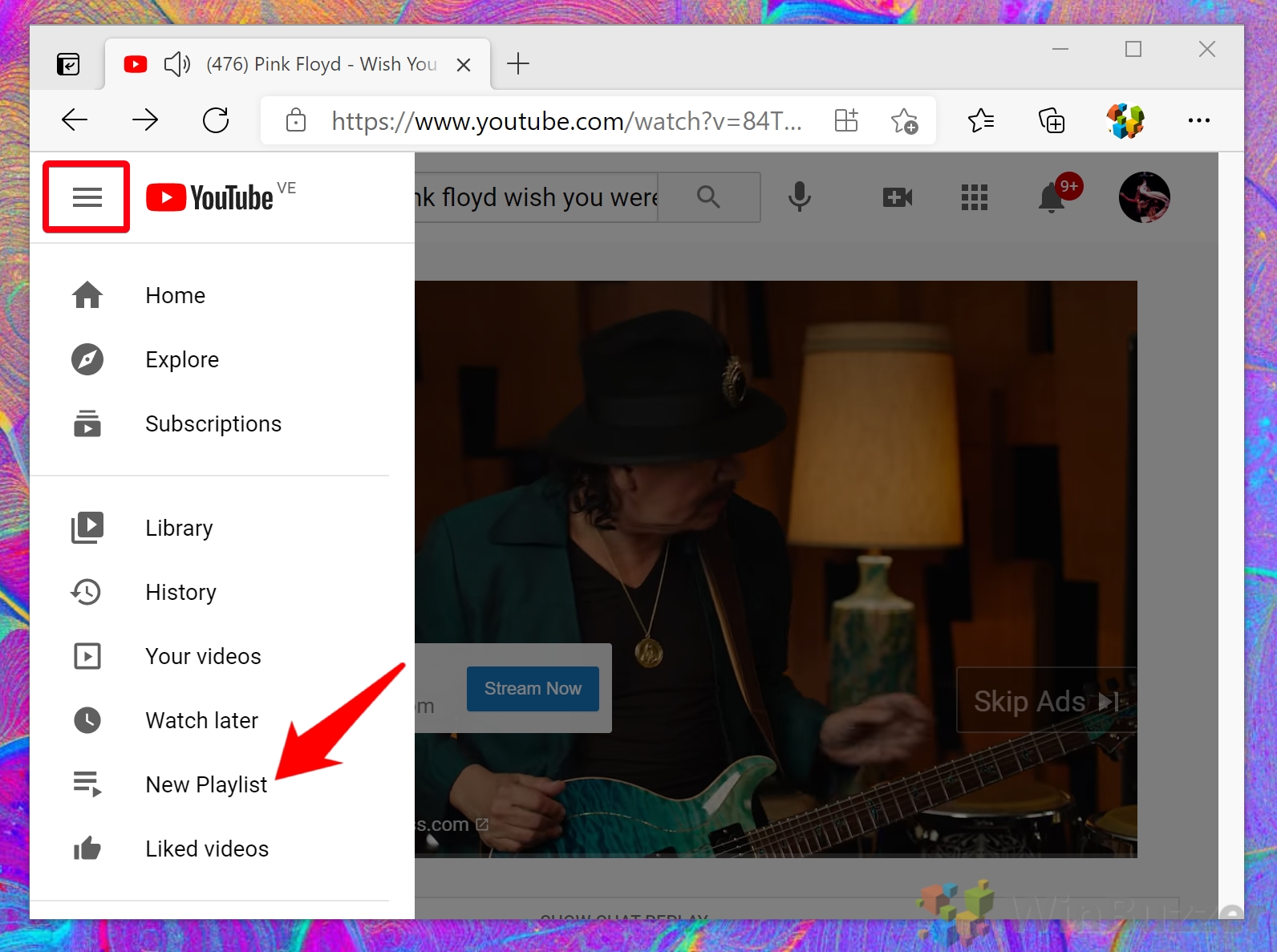Click the New Playlist list icon
Screen dimensions: 1277x952
[87, 784]
